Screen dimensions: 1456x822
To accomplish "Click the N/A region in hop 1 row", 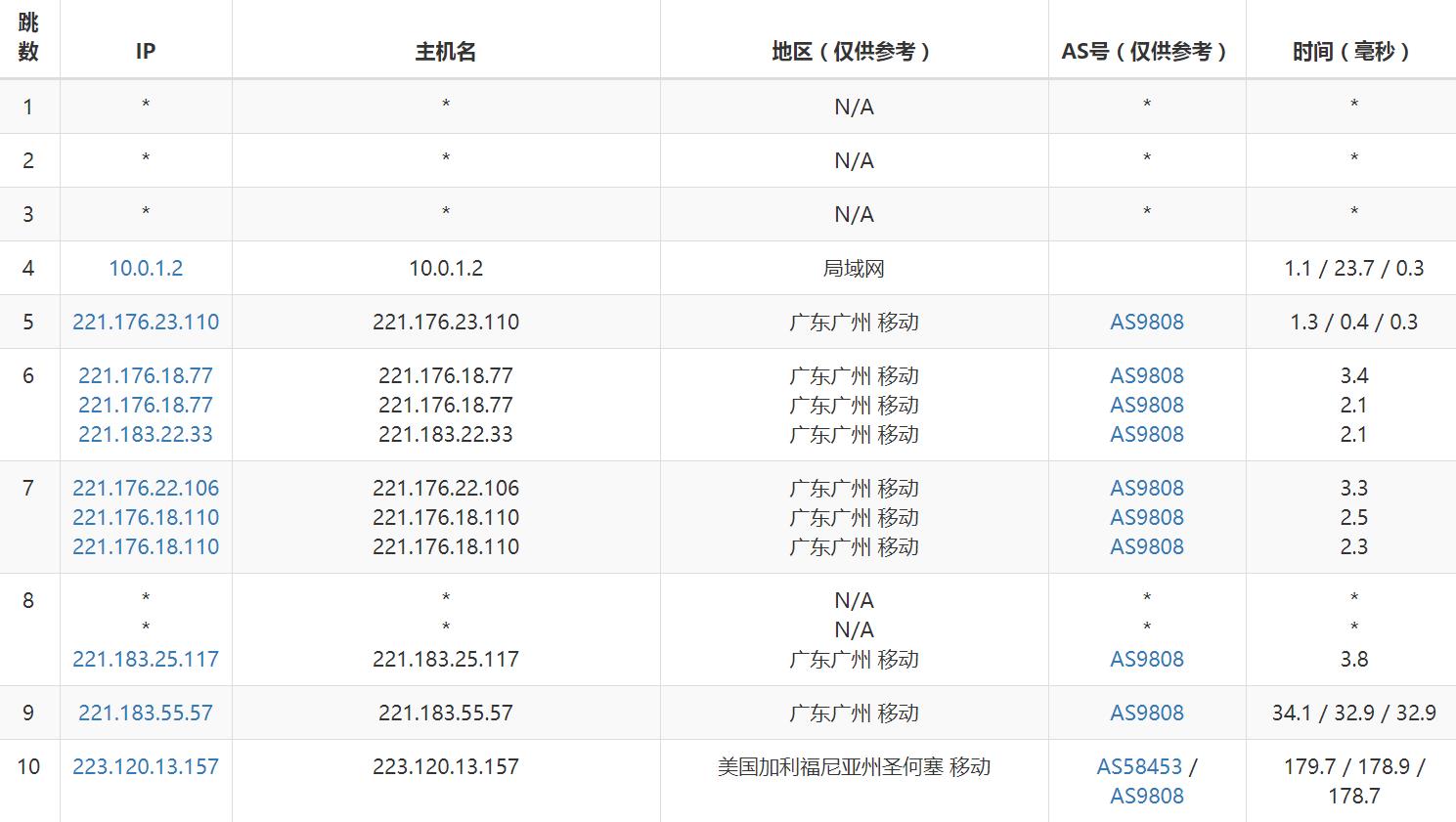I will click(854, 107).
